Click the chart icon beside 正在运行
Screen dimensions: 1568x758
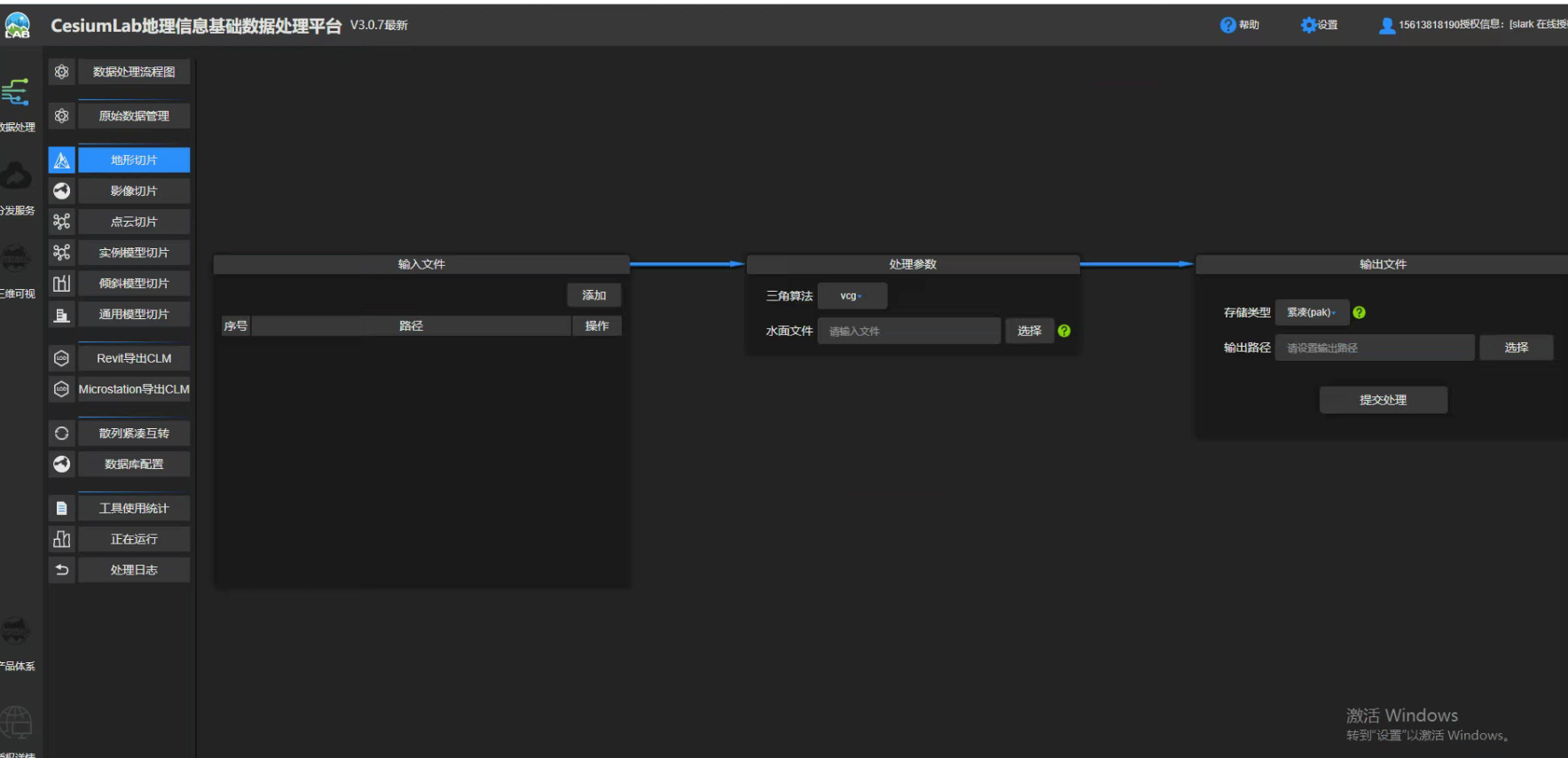click(61, 539)
